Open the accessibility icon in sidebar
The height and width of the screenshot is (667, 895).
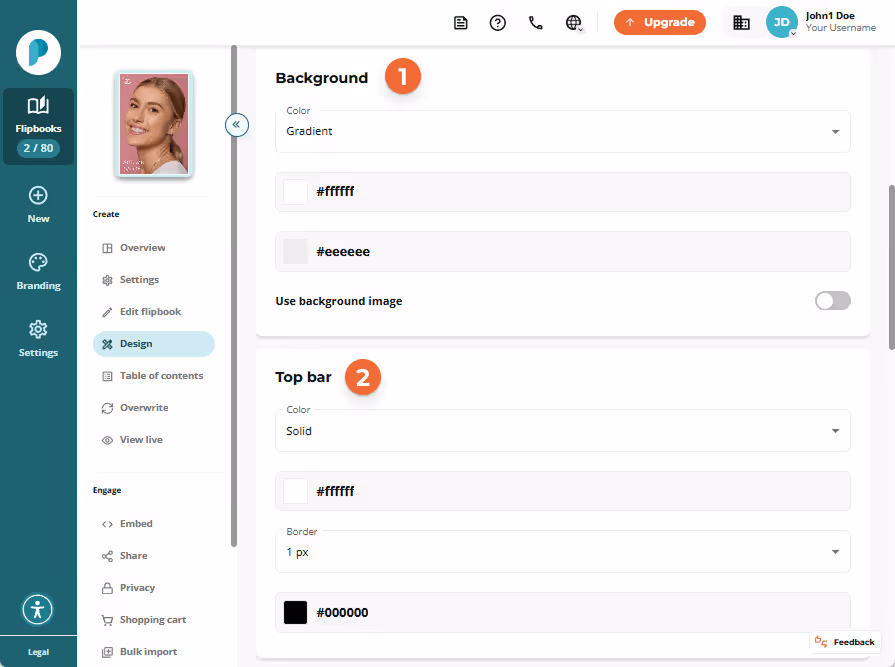38,609
